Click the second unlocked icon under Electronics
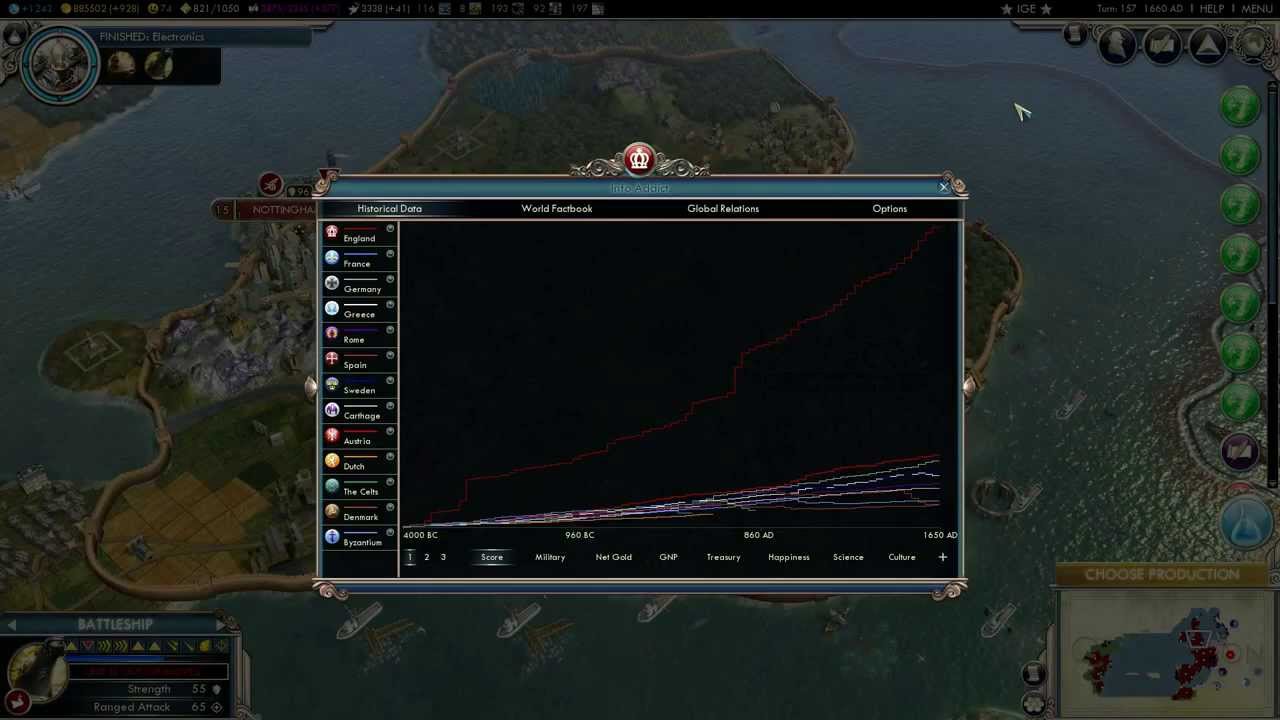 tap(158, 65)
